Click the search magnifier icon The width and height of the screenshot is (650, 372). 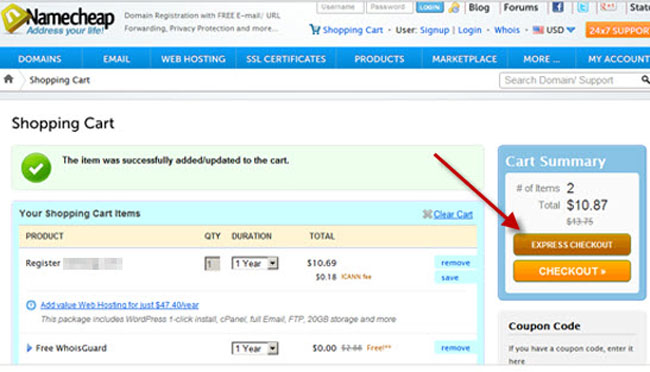tap(645, 79)
